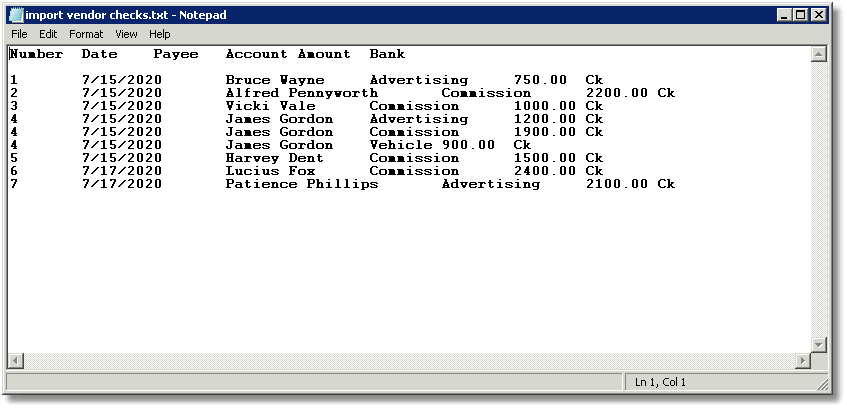Click the 'Number' header text
847x409 pixels.
(36, 54)
